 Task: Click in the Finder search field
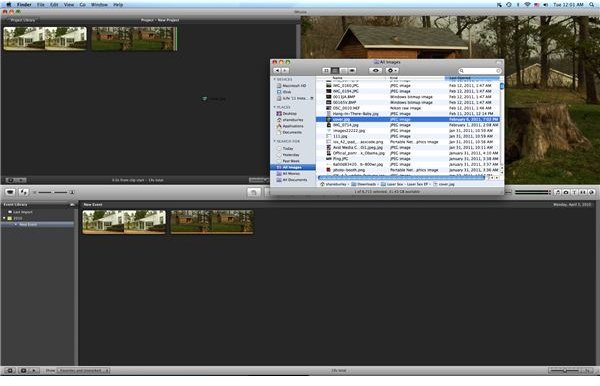479,70
